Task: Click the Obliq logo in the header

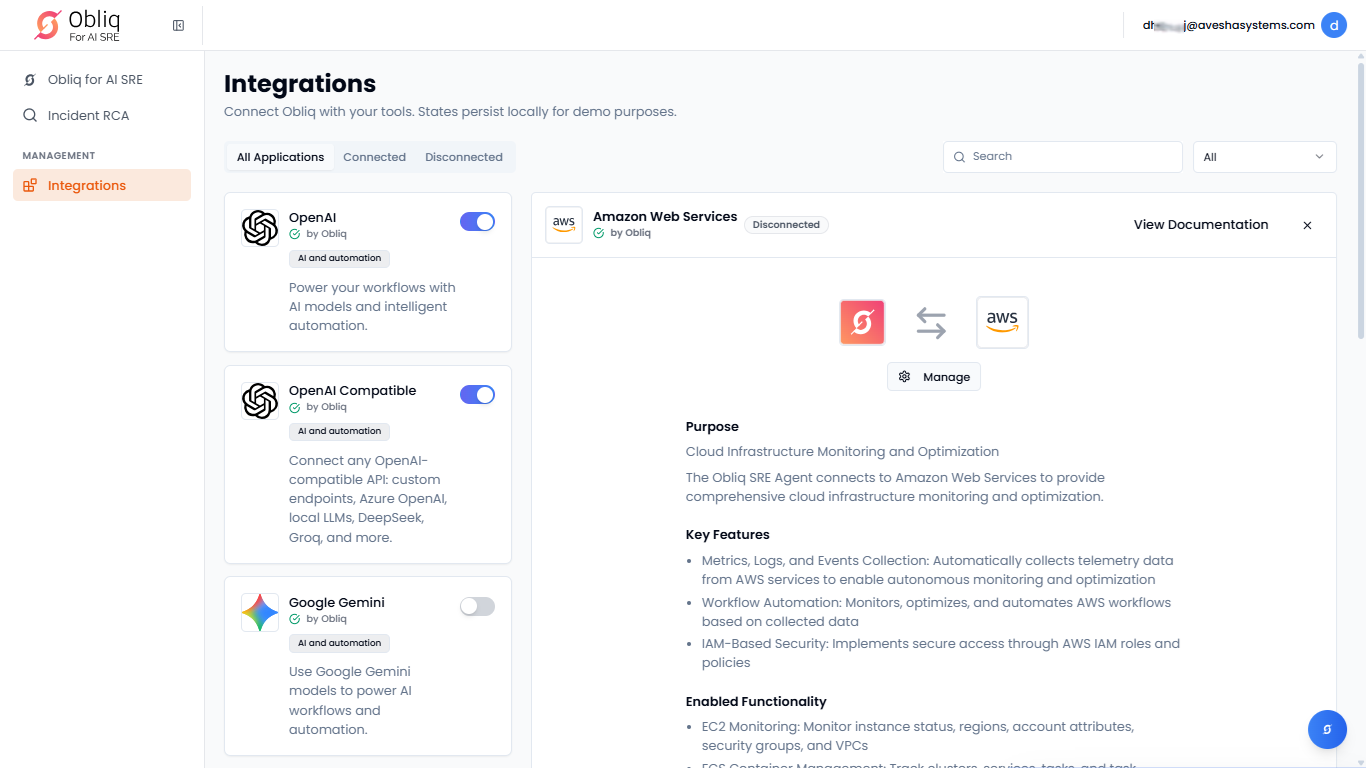Action: click(x=78, y=25)
